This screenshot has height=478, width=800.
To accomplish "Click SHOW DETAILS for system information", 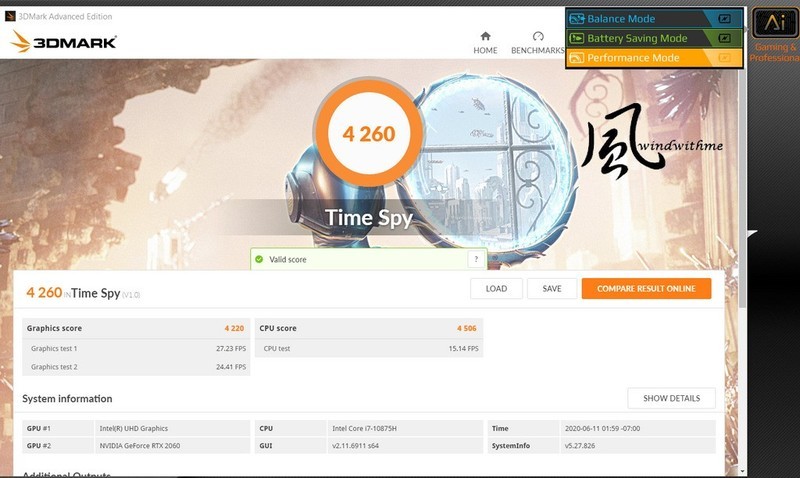I will pyautogui.click(x=671, y=398).
